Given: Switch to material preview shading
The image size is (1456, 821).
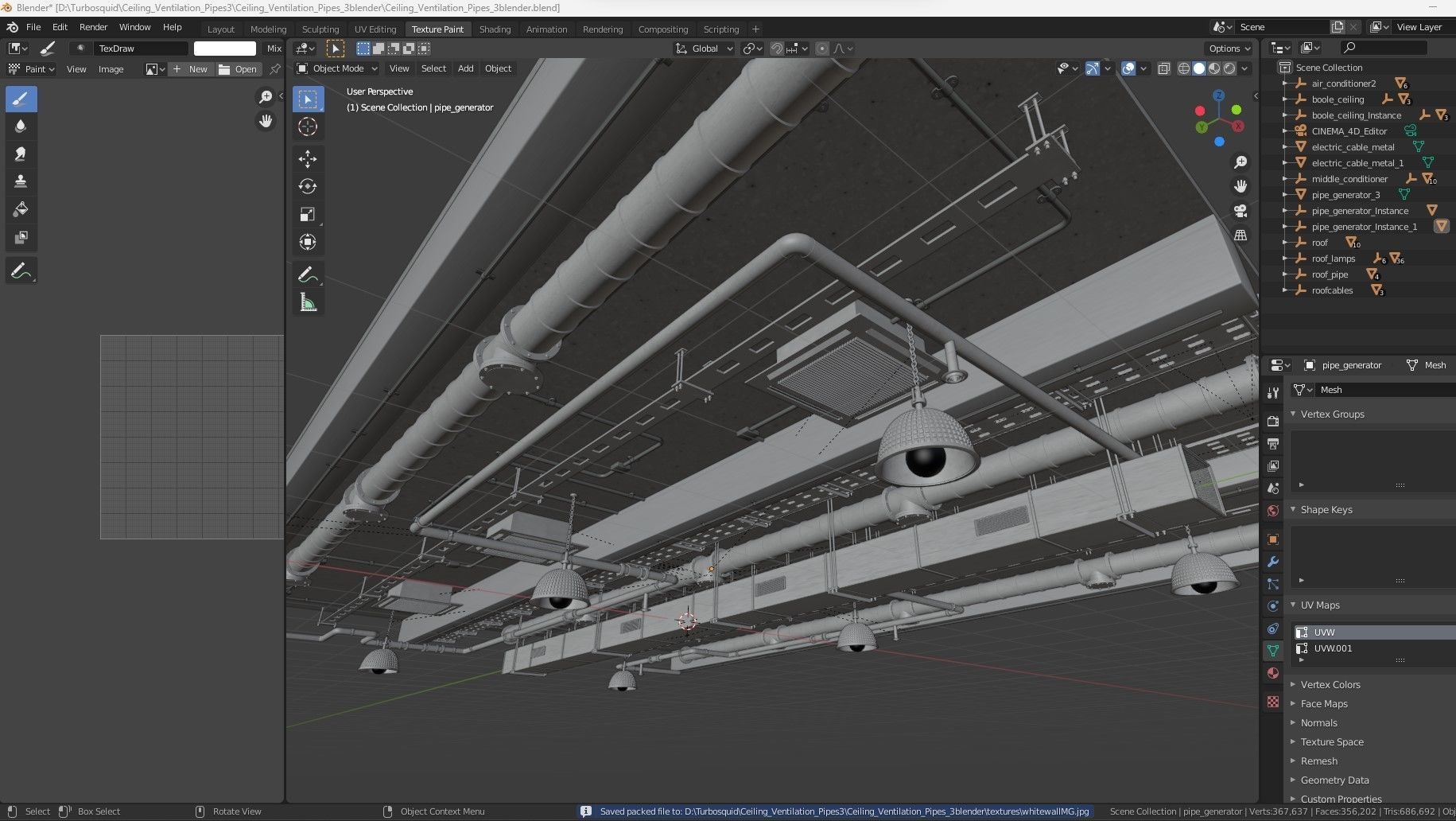Looking at the screenshot, I should tap(1214, 68).
